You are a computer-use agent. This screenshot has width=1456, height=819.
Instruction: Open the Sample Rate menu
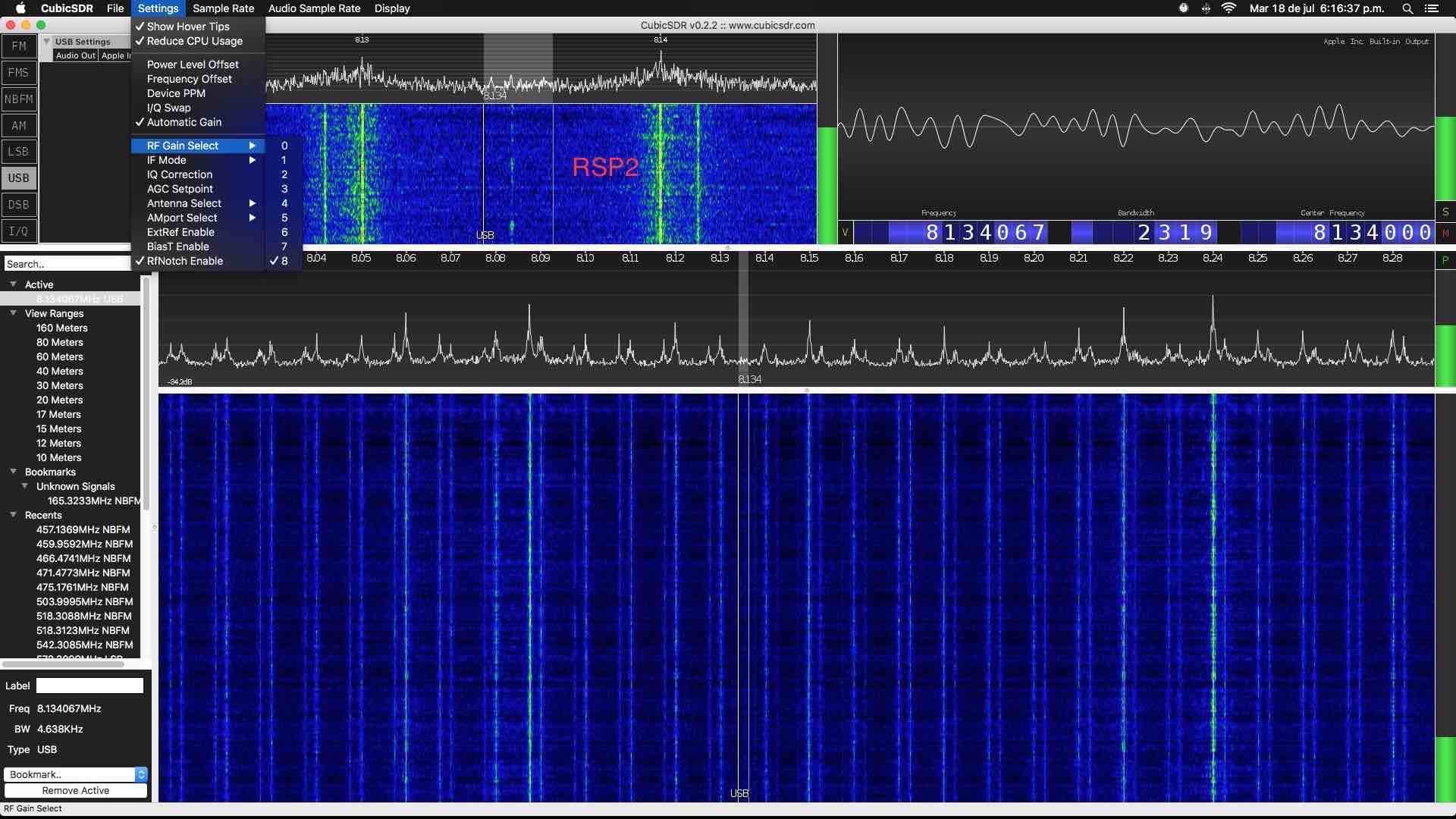(x=223, y=8)
